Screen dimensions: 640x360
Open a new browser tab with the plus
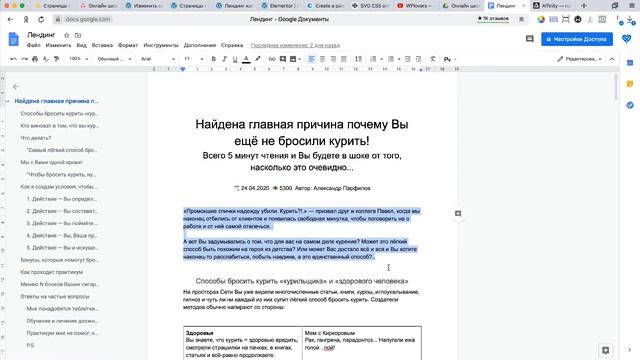click(x=584, y=6)
